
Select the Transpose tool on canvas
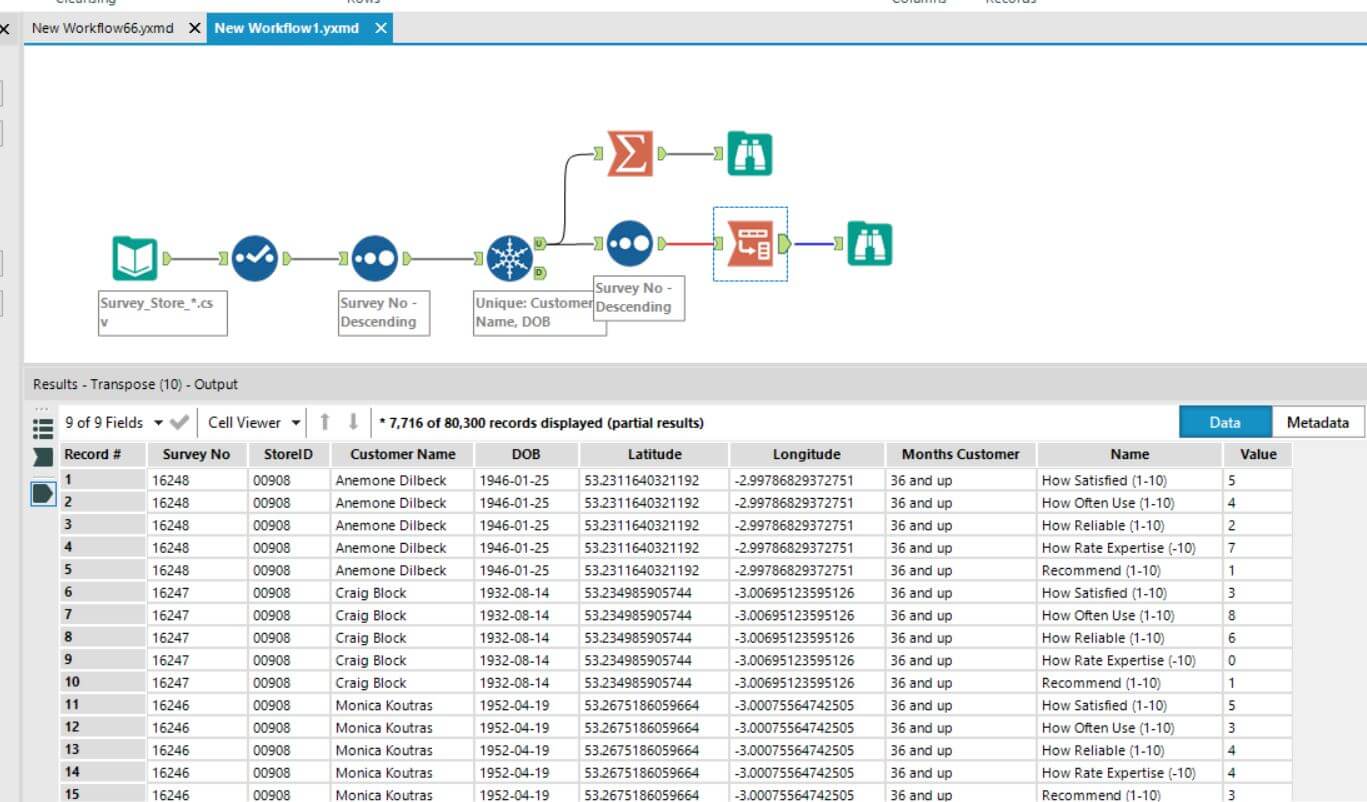(749, 244)
